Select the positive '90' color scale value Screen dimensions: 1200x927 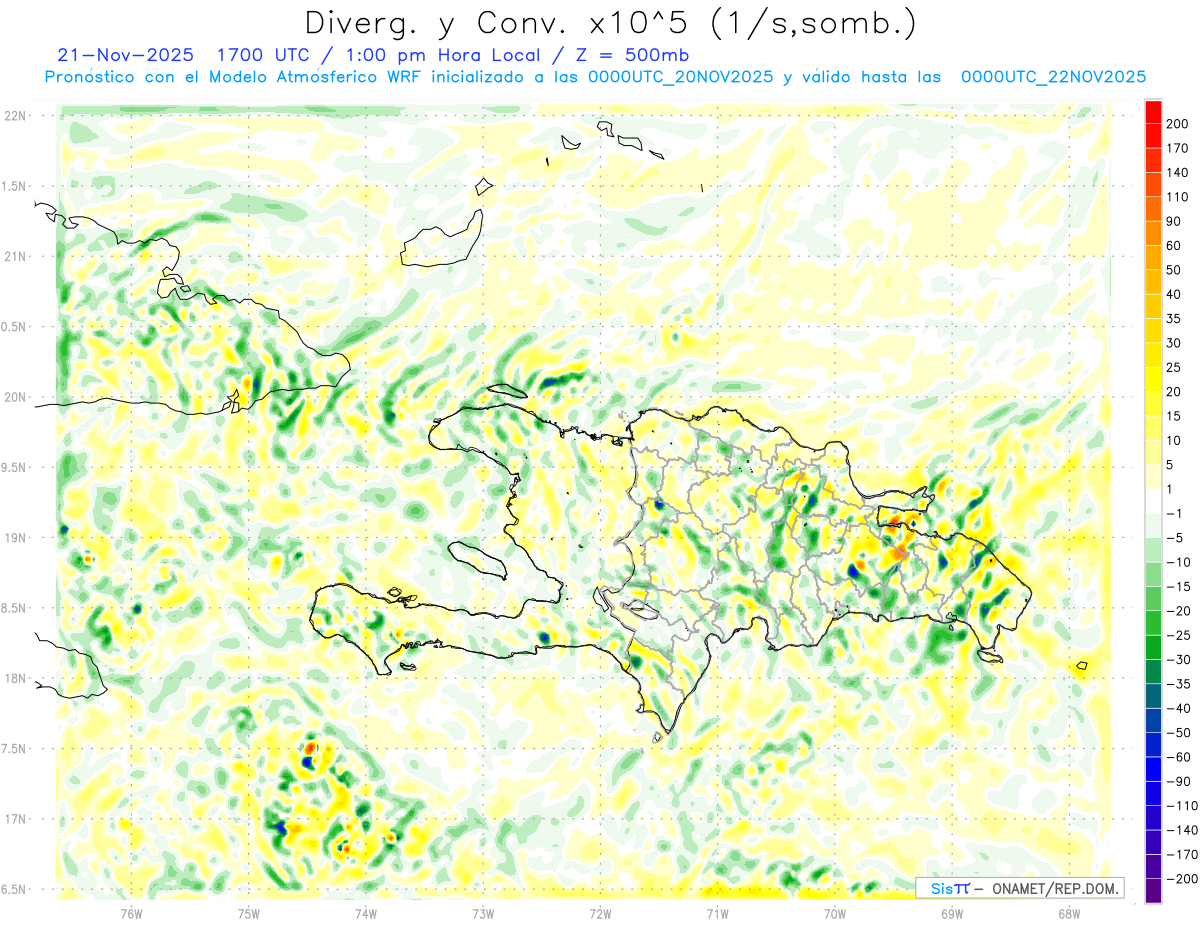tap(1174, 222)
